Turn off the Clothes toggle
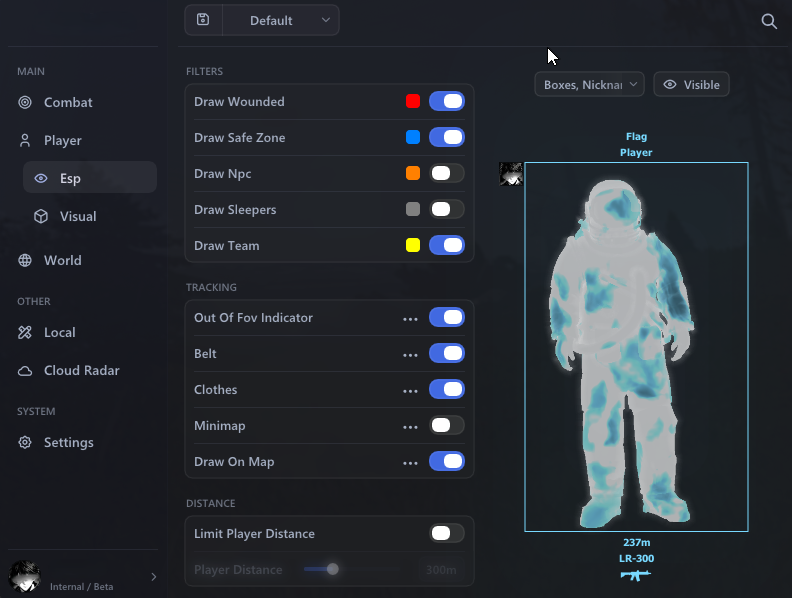The image size is (792, 598). [x=447, y=389]
